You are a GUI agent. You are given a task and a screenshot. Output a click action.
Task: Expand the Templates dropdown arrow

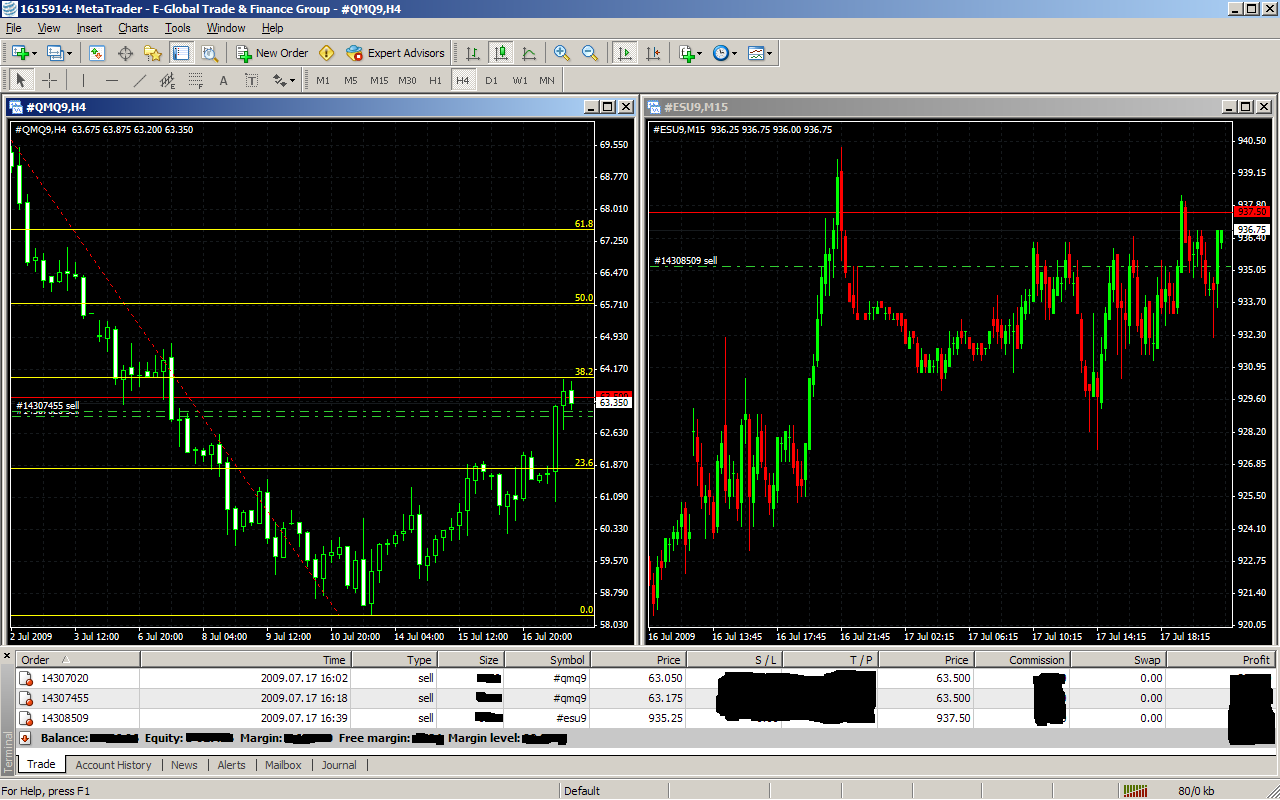pos(769,53)
